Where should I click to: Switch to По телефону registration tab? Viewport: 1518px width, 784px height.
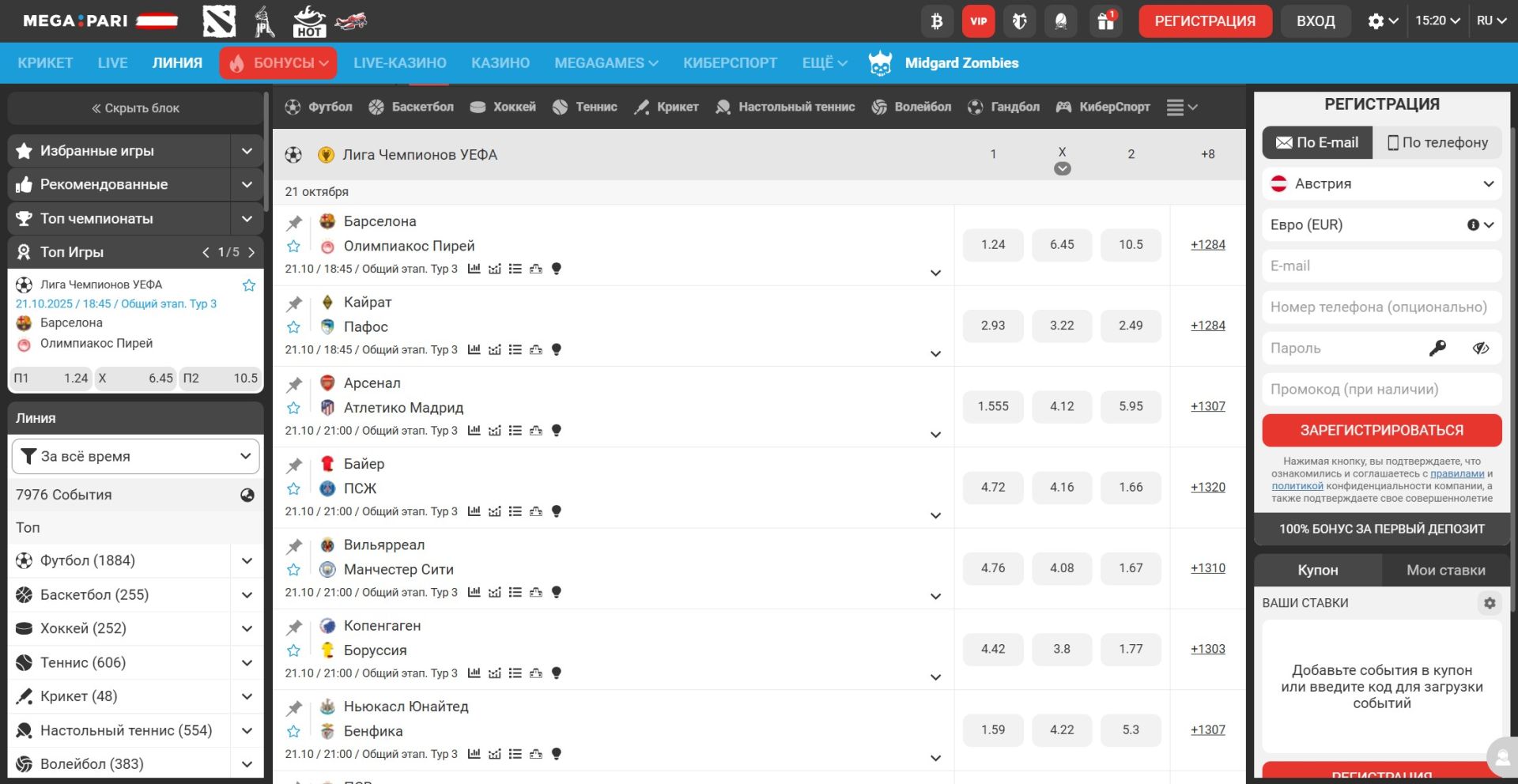[1437, 143]
